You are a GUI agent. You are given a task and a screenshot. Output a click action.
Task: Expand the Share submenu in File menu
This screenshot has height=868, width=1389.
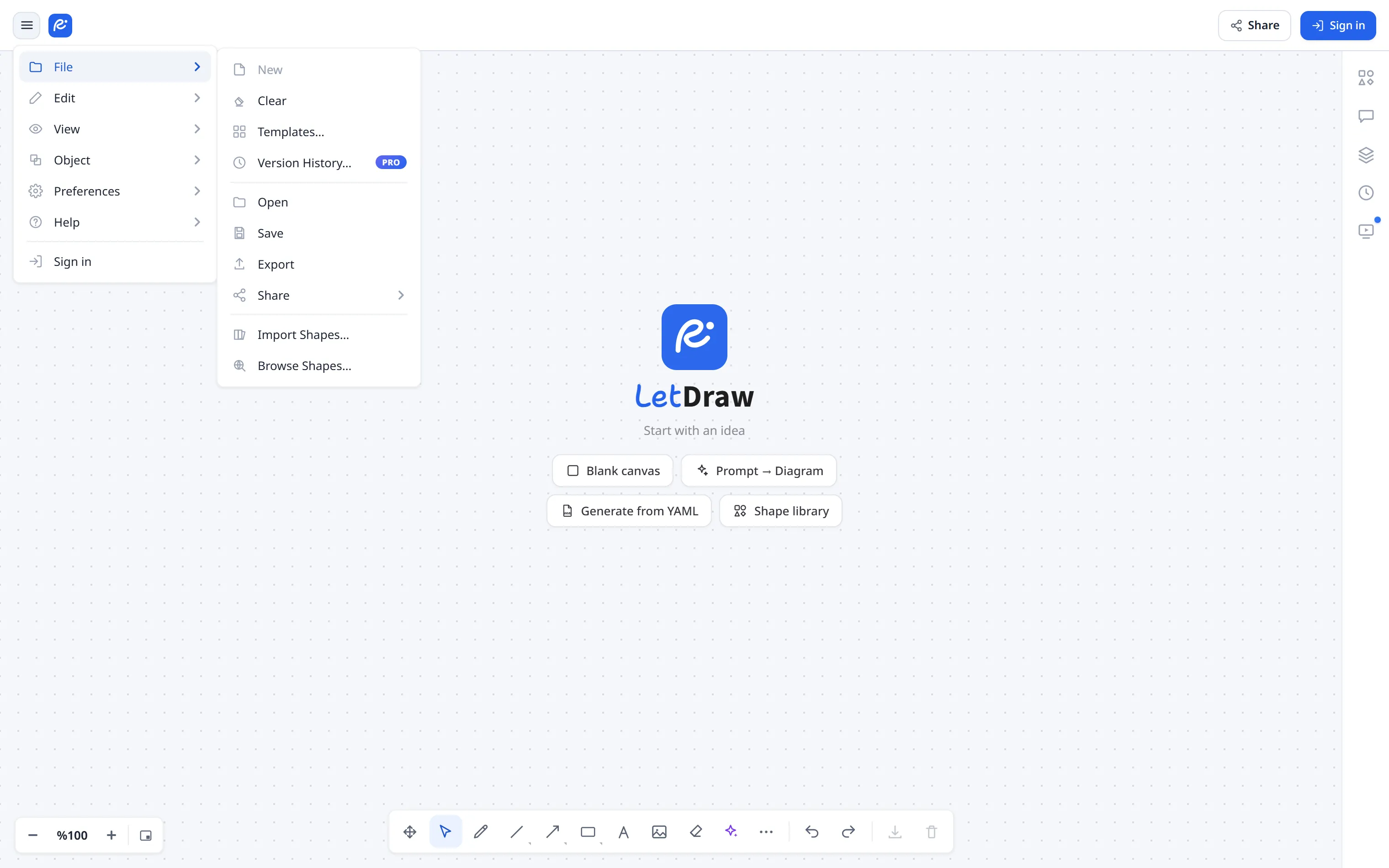(319, 296)
